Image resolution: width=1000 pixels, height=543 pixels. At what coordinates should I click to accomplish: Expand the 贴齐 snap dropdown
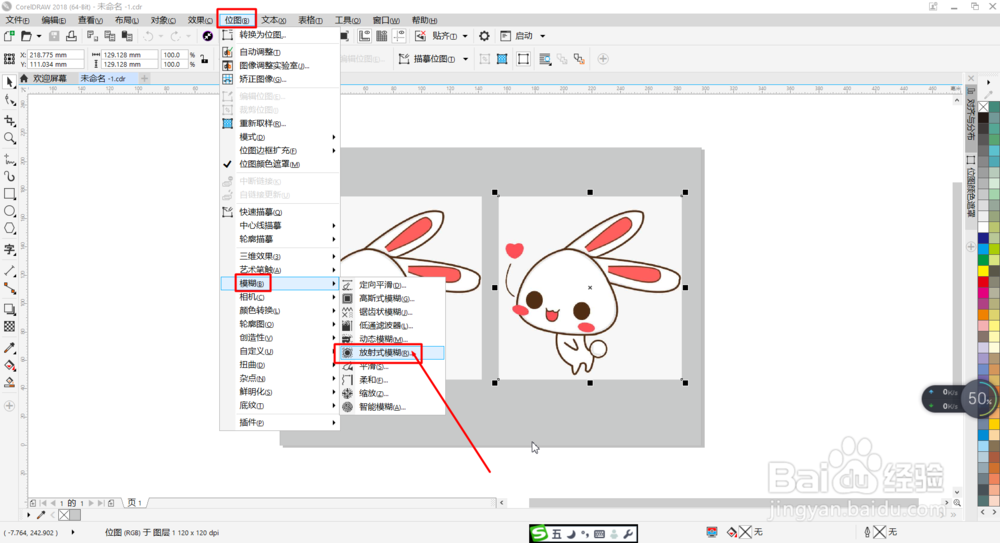[465, 36]
